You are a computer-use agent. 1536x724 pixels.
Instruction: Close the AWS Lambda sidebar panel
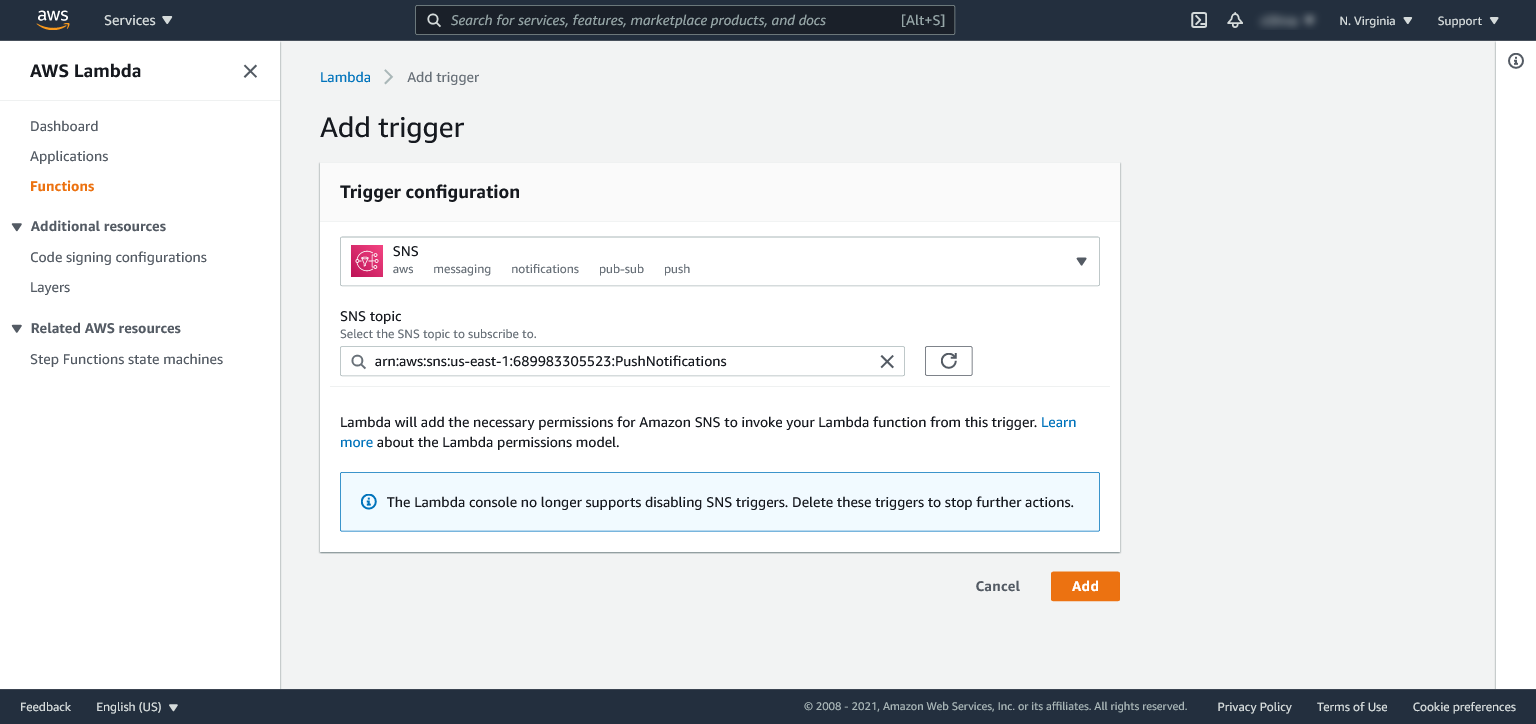250,71
